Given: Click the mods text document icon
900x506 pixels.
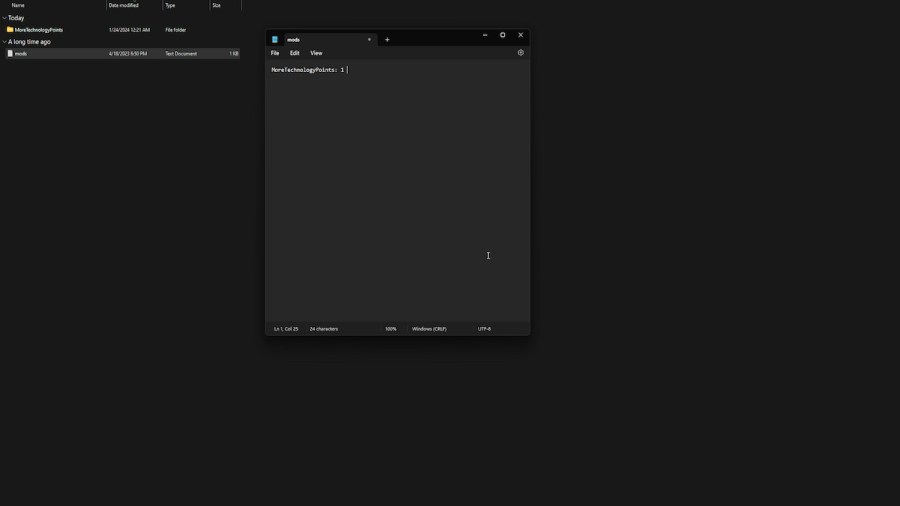Looking at the screenshot, I should tap(10, 54).
